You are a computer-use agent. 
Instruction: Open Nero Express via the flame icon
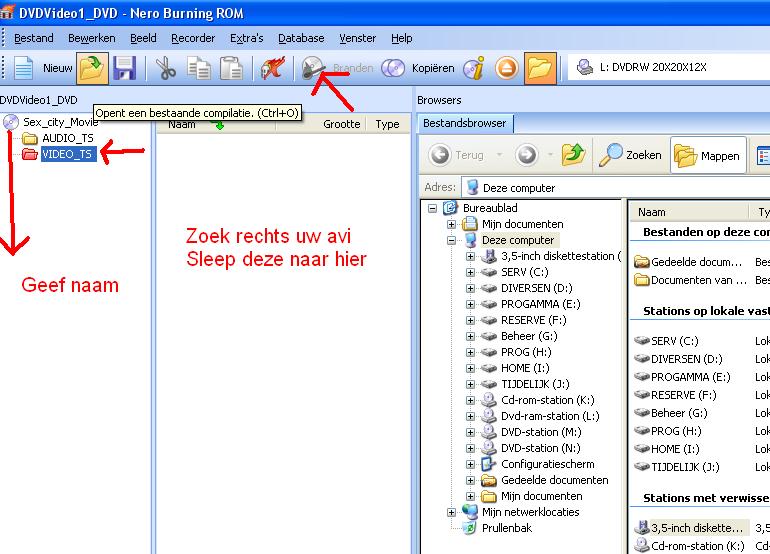[x=273, y=68]
